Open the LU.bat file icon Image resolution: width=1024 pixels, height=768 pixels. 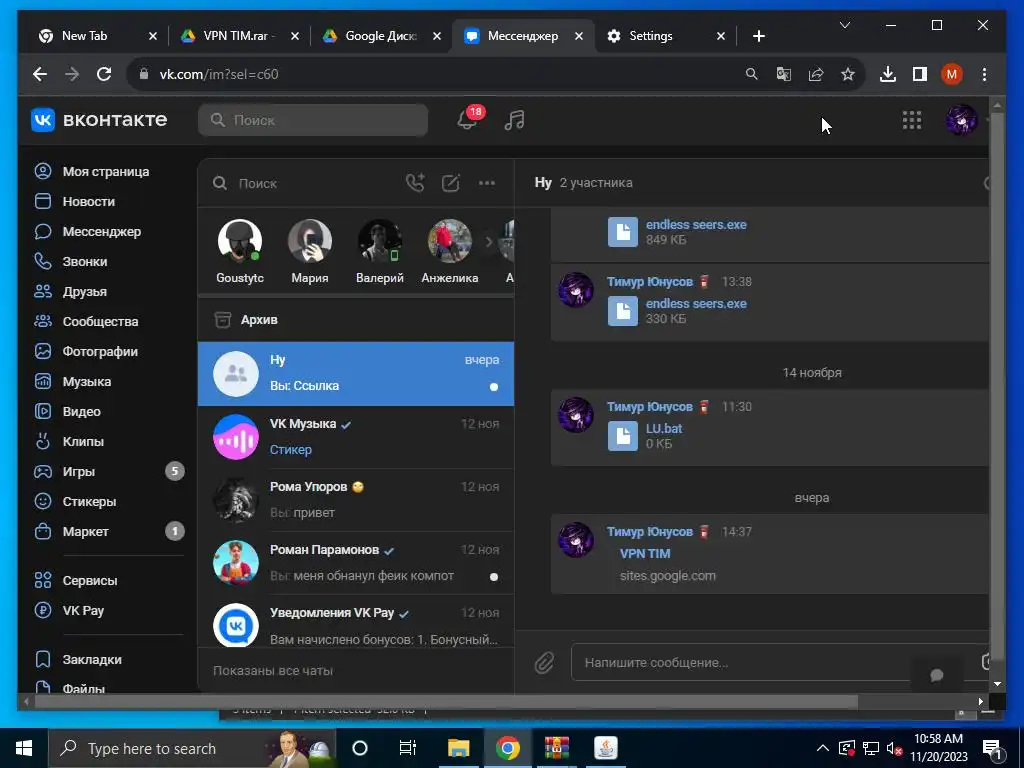623,436
